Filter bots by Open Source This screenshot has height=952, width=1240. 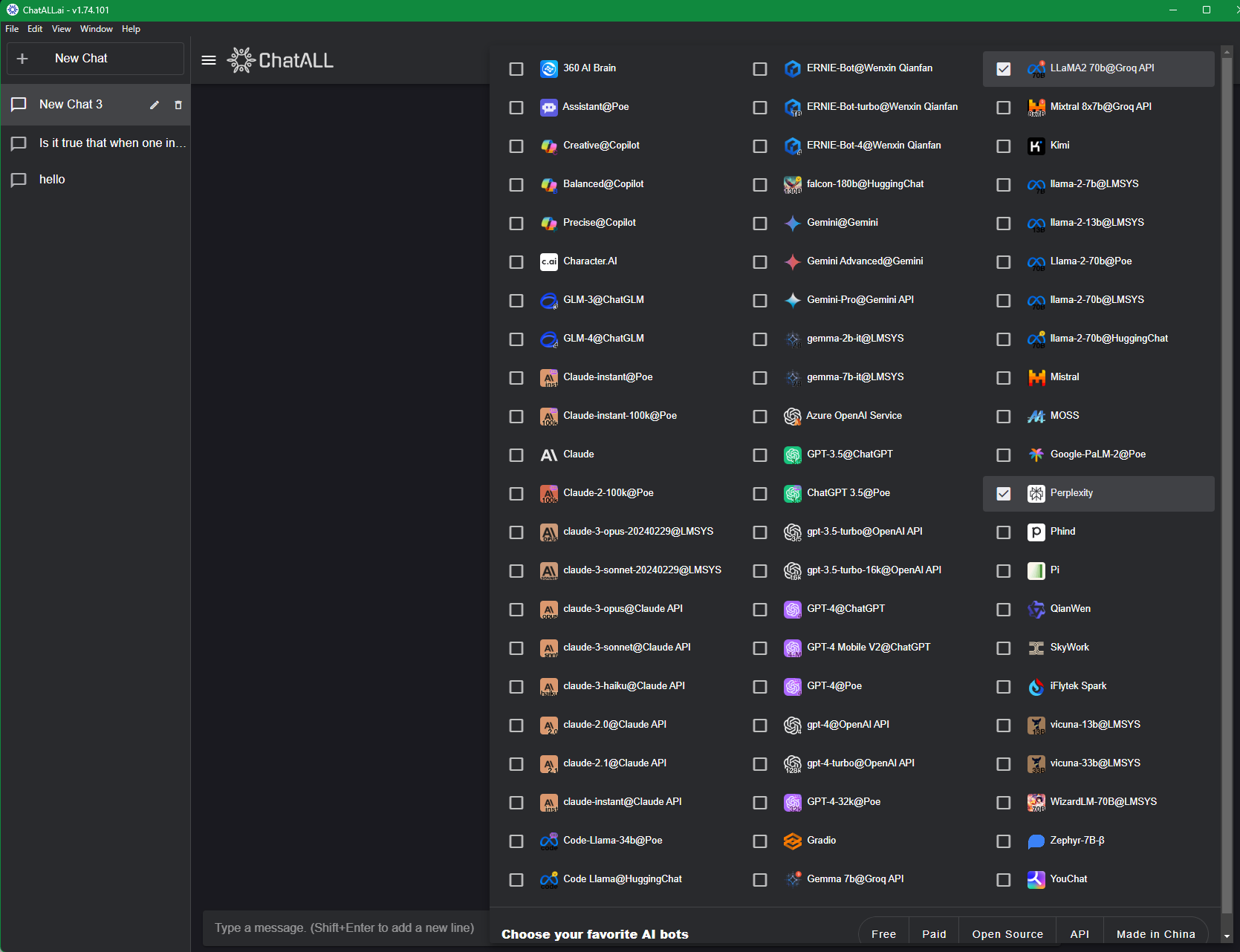coord(1007,934)
